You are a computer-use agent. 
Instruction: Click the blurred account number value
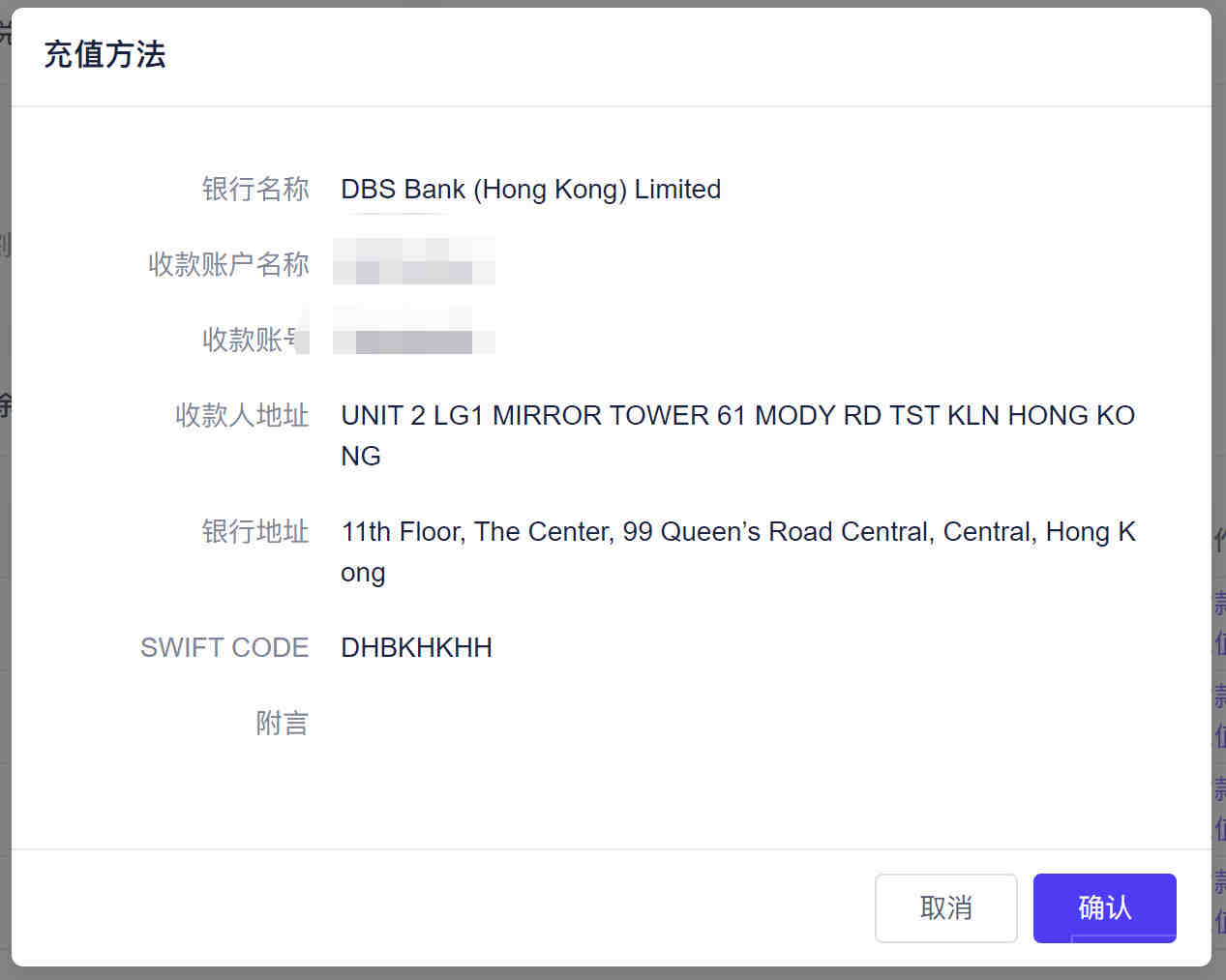point(414,332)
